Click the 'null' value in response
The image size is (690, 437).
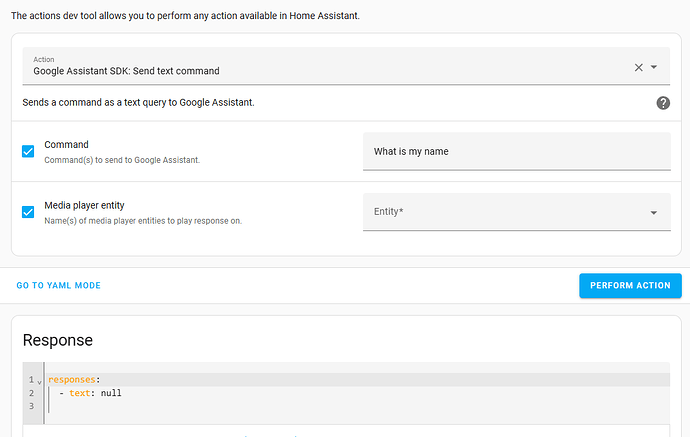coord(111,393)
